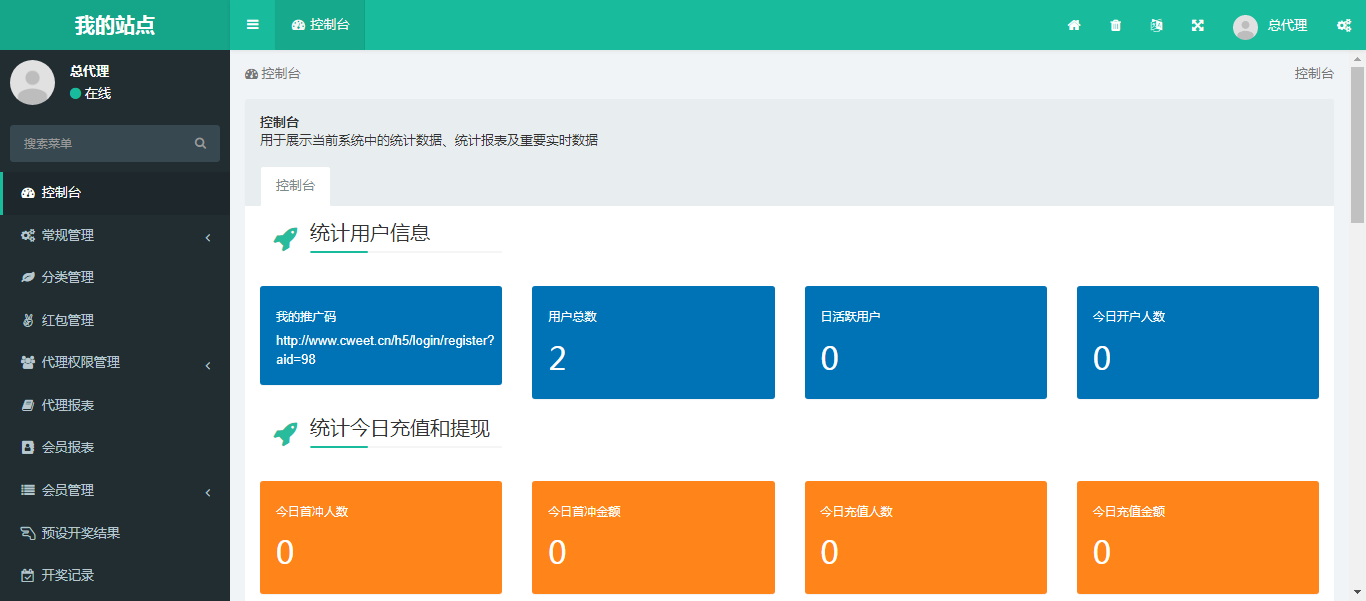Click the 搜索菜单 search field
The width and height of the screenshot is (1366, 601).
pyautogui.click(x=100, y=144)
